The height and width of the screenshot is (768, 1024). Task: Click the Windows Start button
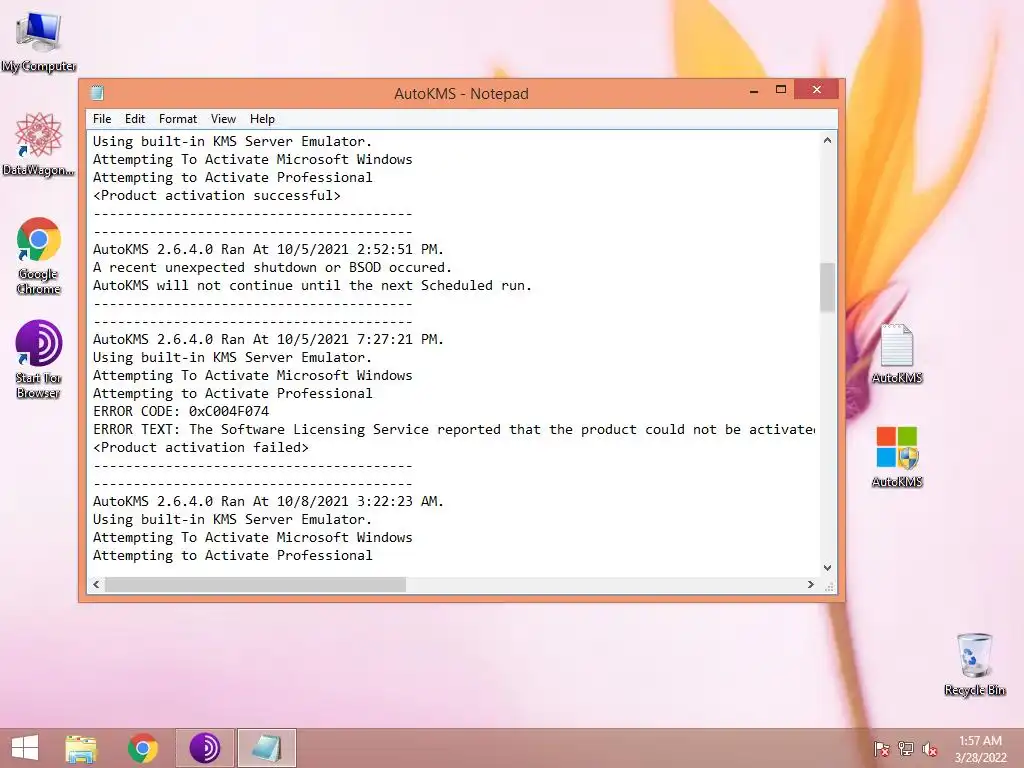(25, 748)
